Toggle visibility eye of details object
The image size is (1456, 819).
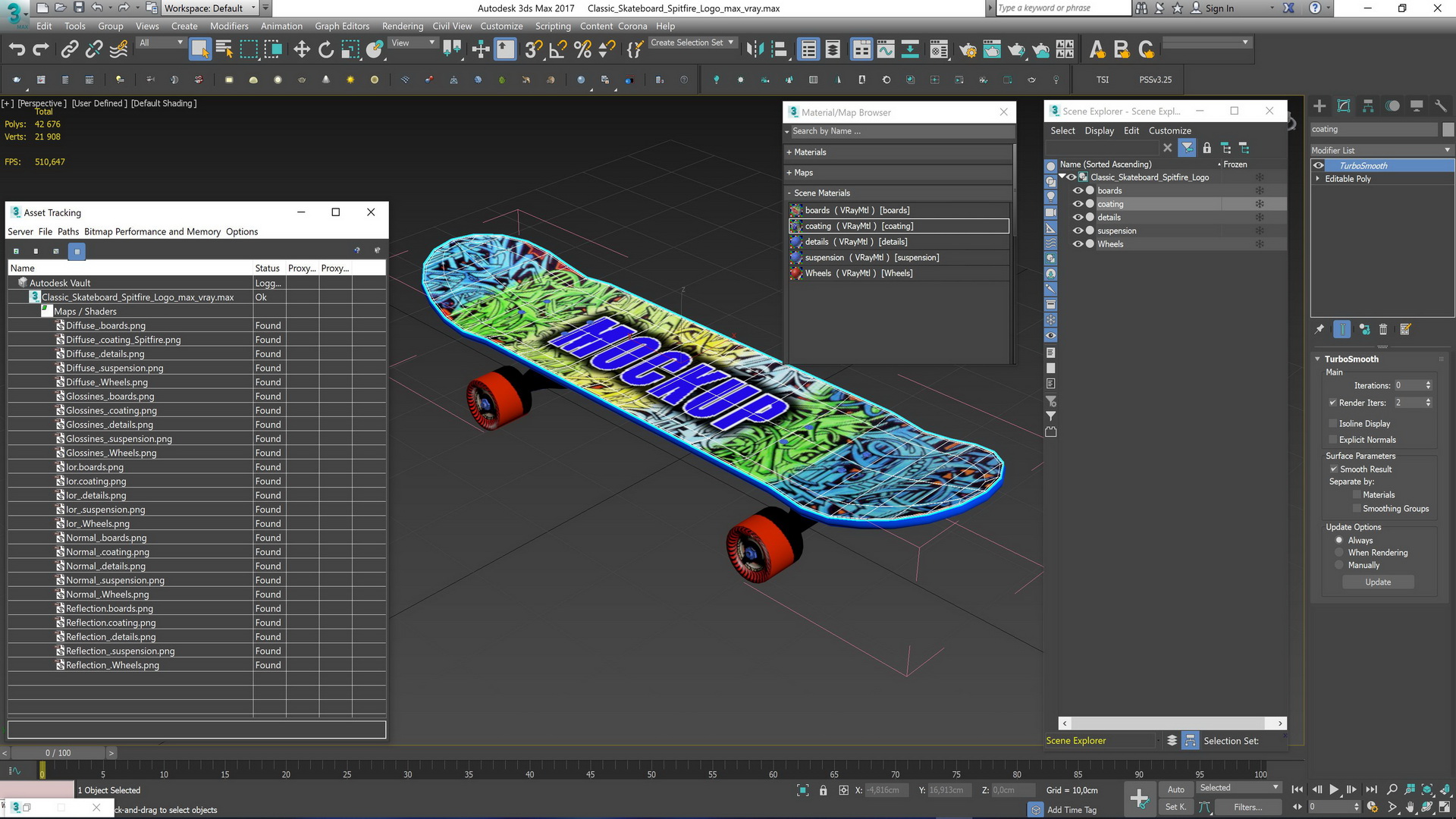click(x=1078, y=218)
